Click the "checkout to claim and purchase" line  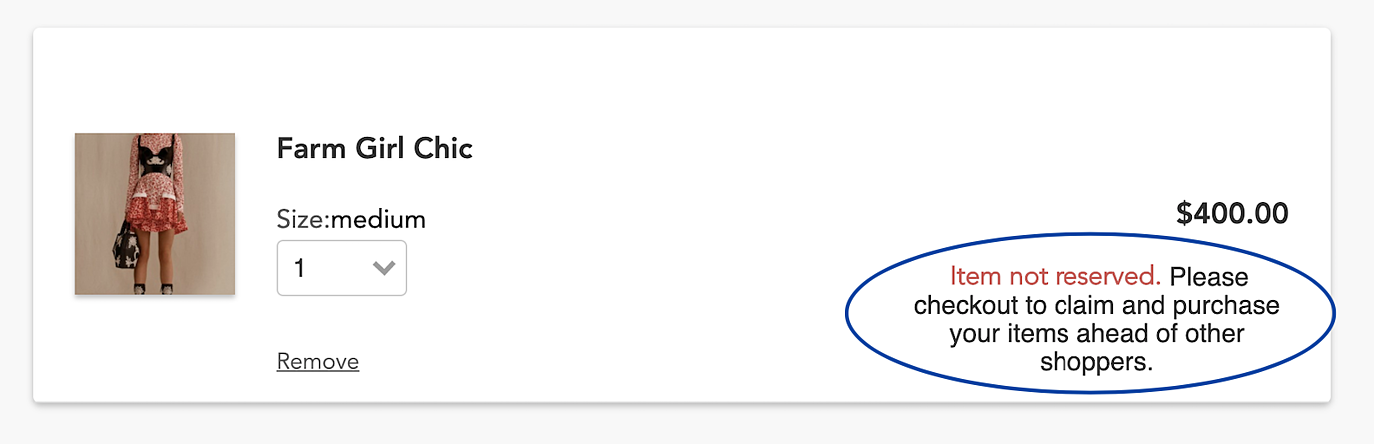tap(1096, 305)
